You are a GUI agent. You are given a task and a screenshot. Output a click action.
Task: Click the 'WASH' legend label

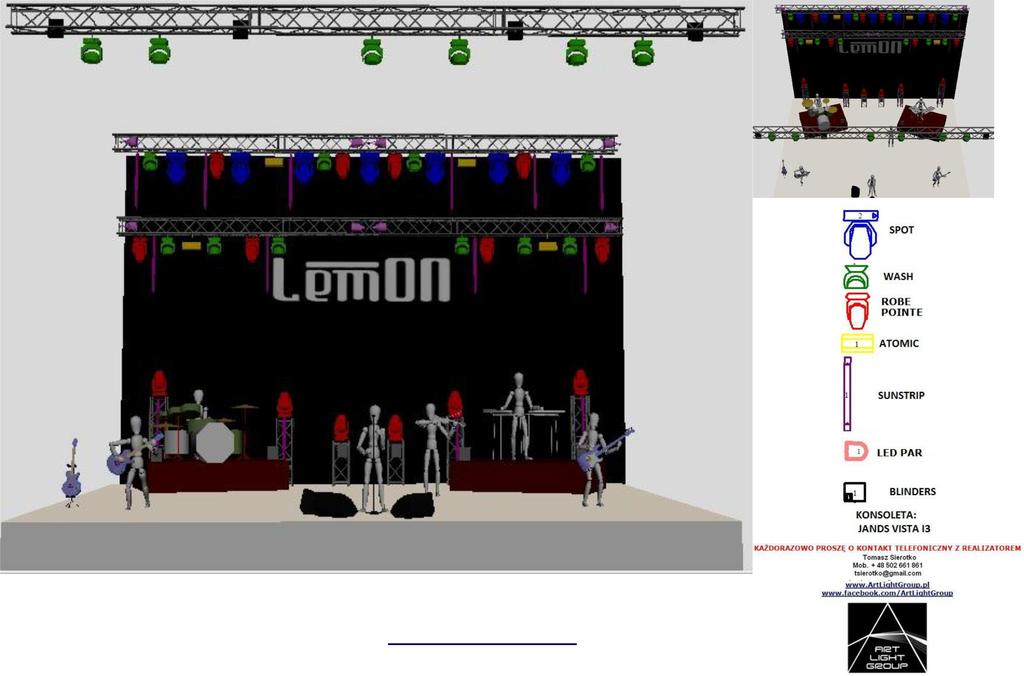(x=898, y=276)
